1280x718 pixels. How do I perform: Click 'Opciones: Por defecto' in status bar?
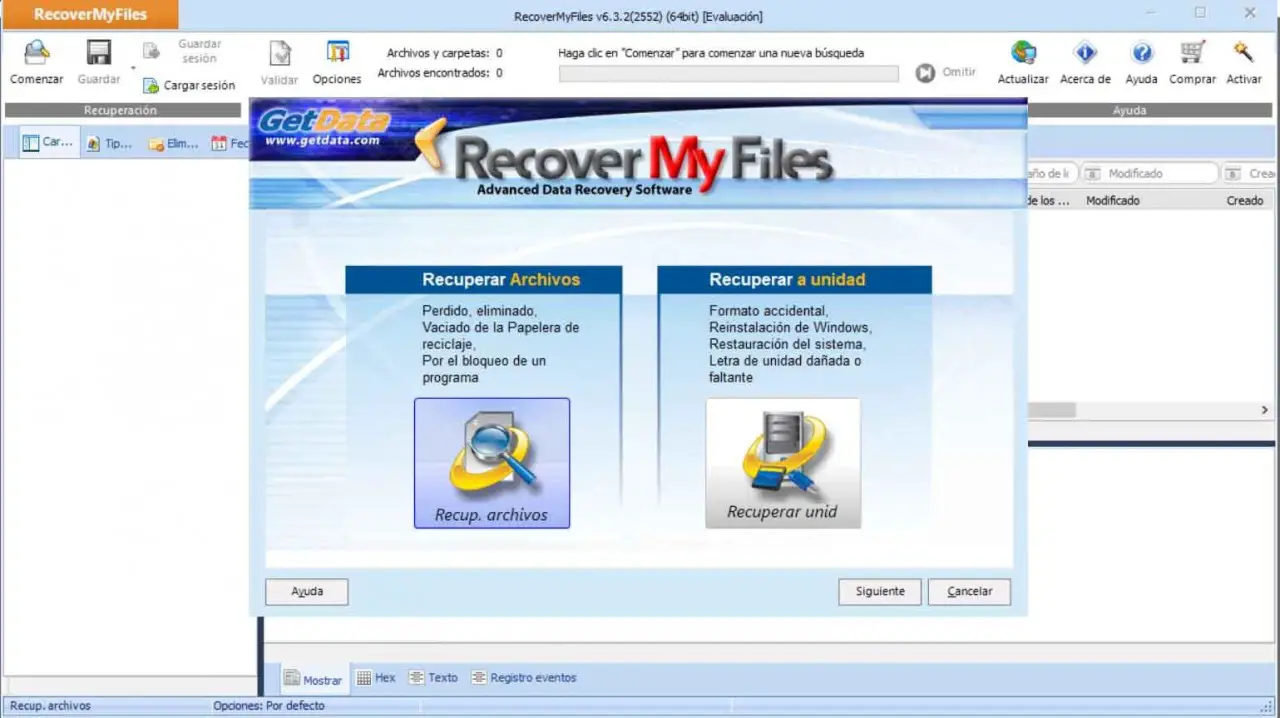click(x=268, y=706)
